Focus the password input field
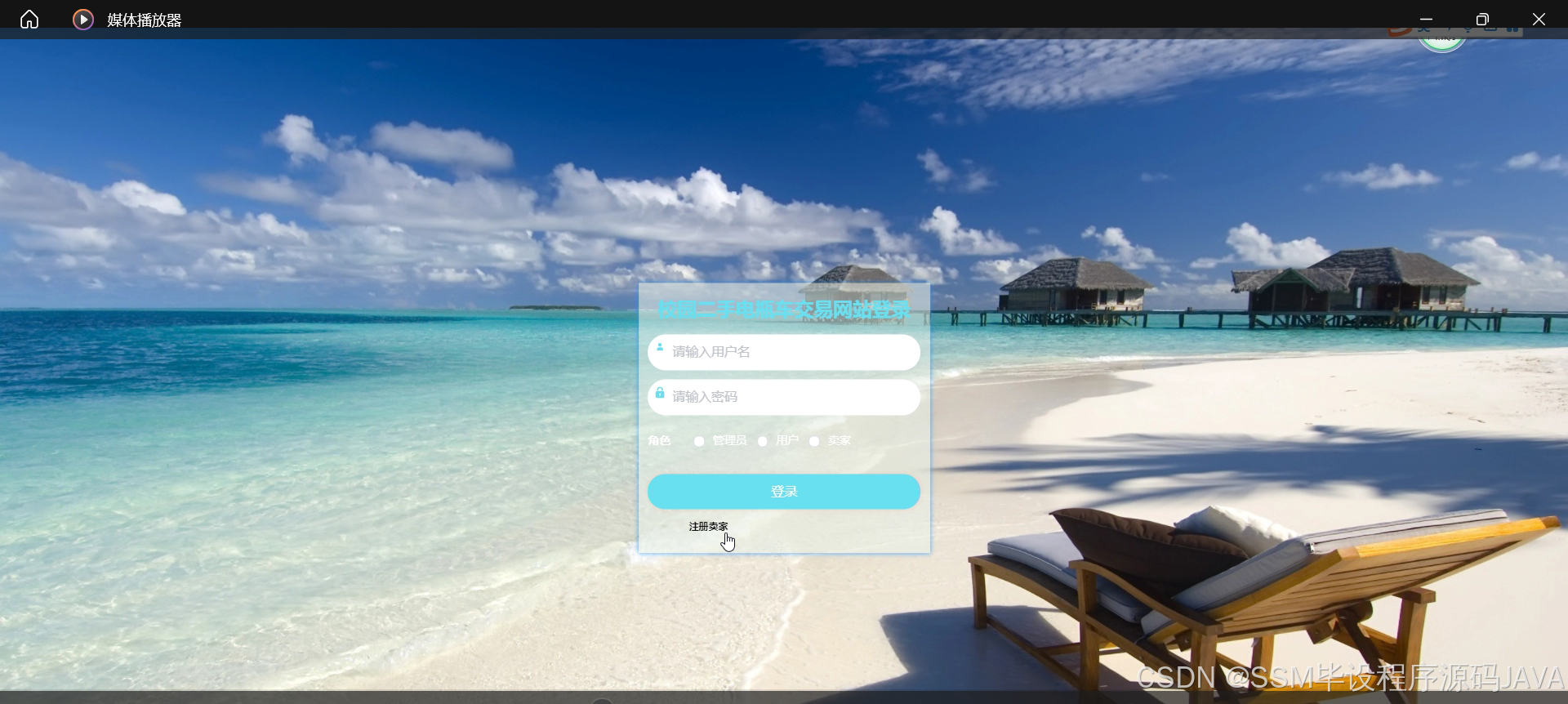Viewport: 1568px width, 704px height. pyautogui.click(x=784, y=397)
